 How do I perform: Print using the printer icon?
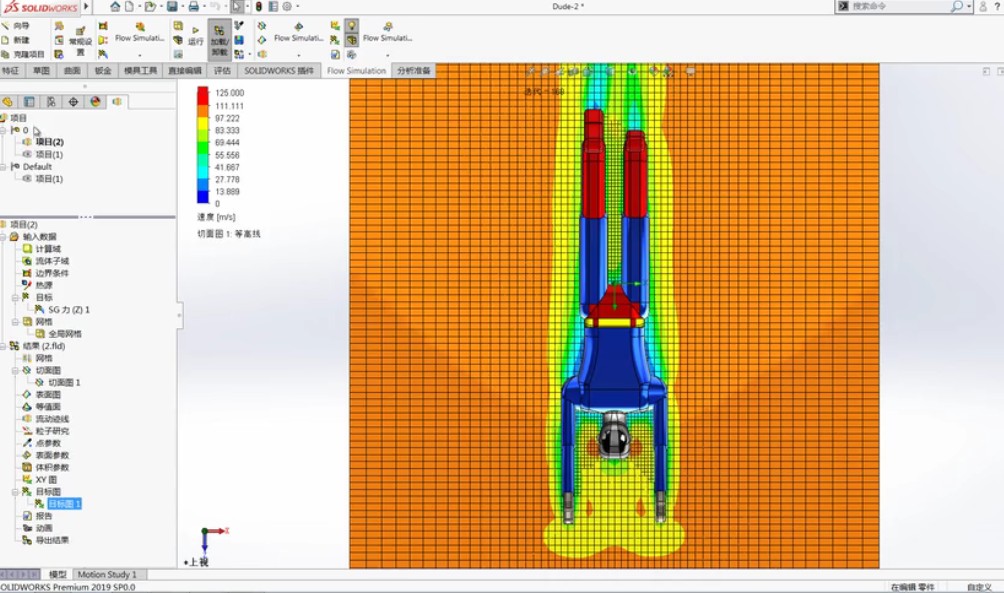point(193,6)
